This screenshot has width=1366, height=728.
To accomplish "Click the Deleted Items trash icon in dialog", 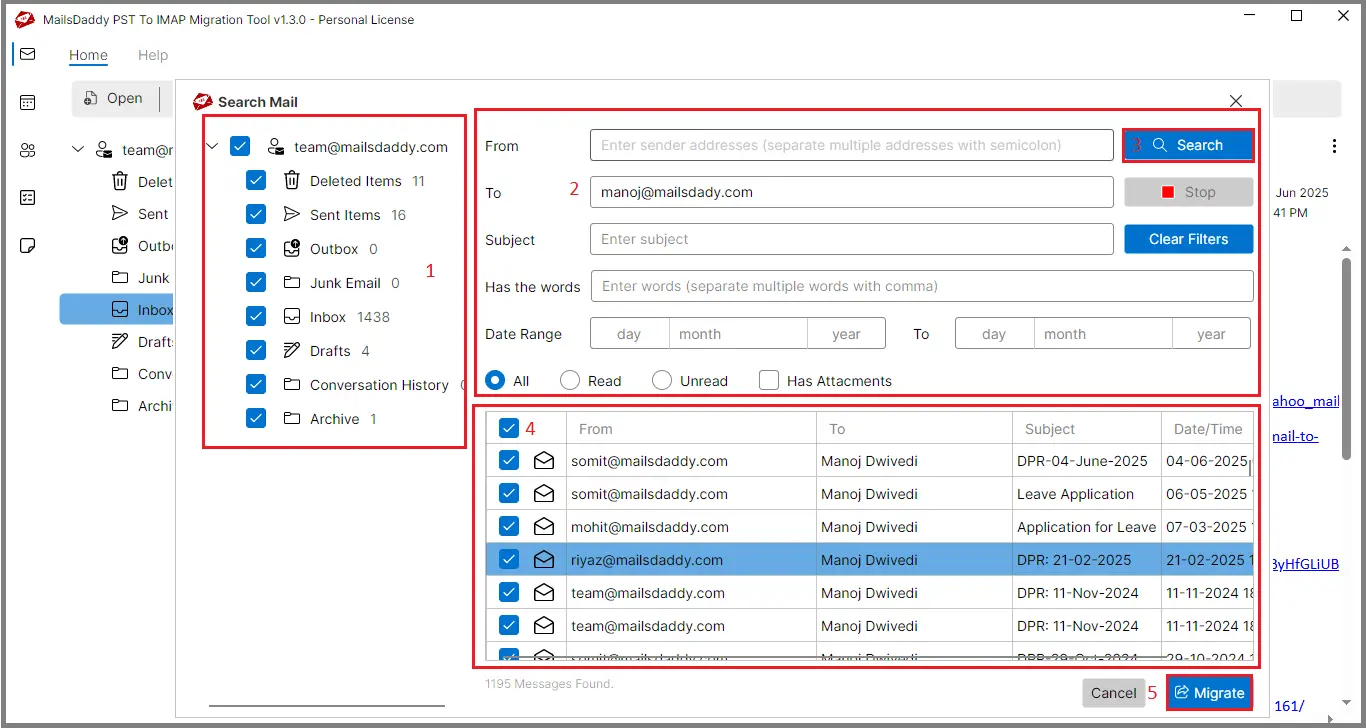I will 291,181.
